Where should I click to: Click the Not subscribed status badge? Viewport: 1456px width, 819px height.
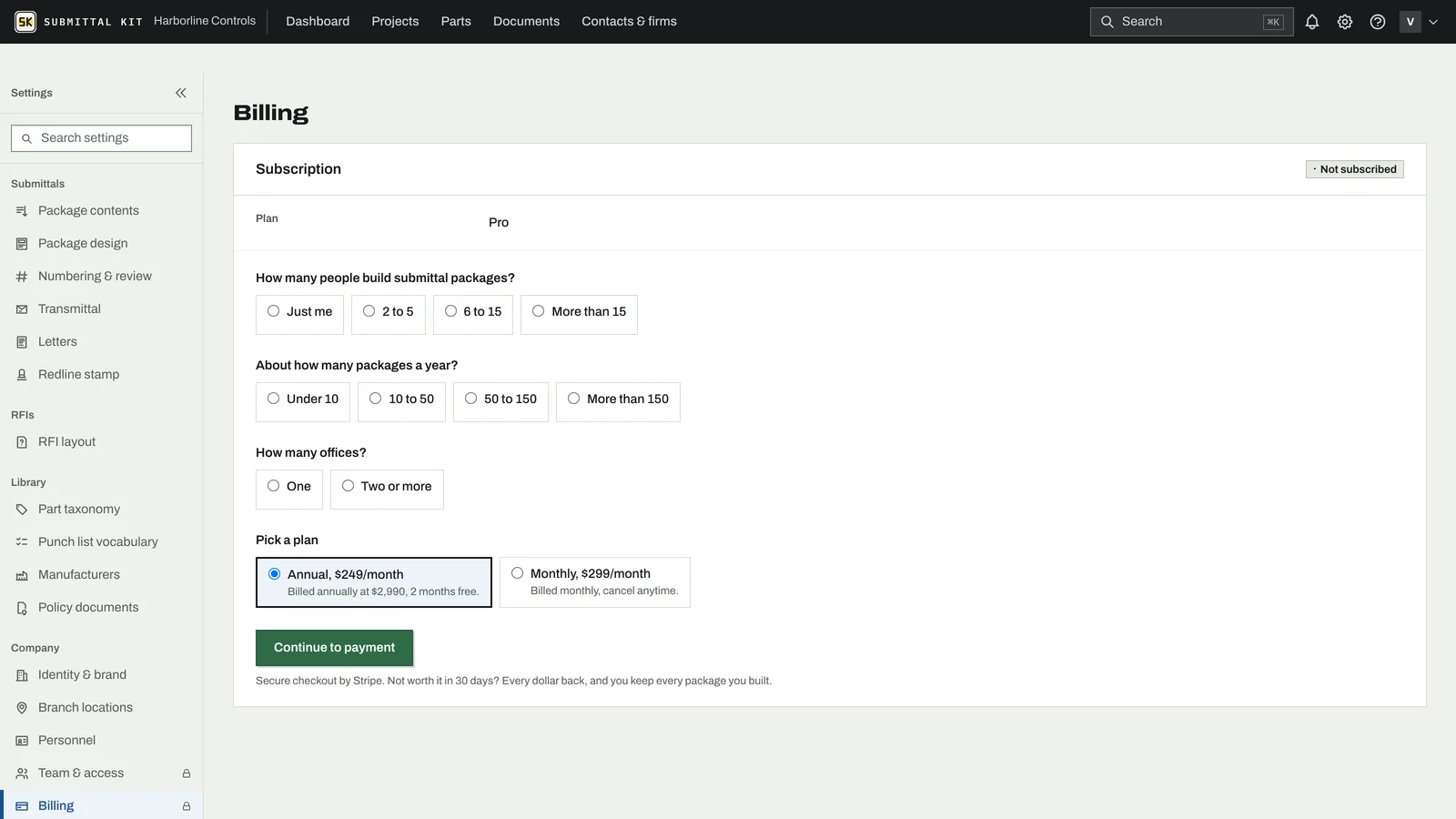tap(1355, 169)
